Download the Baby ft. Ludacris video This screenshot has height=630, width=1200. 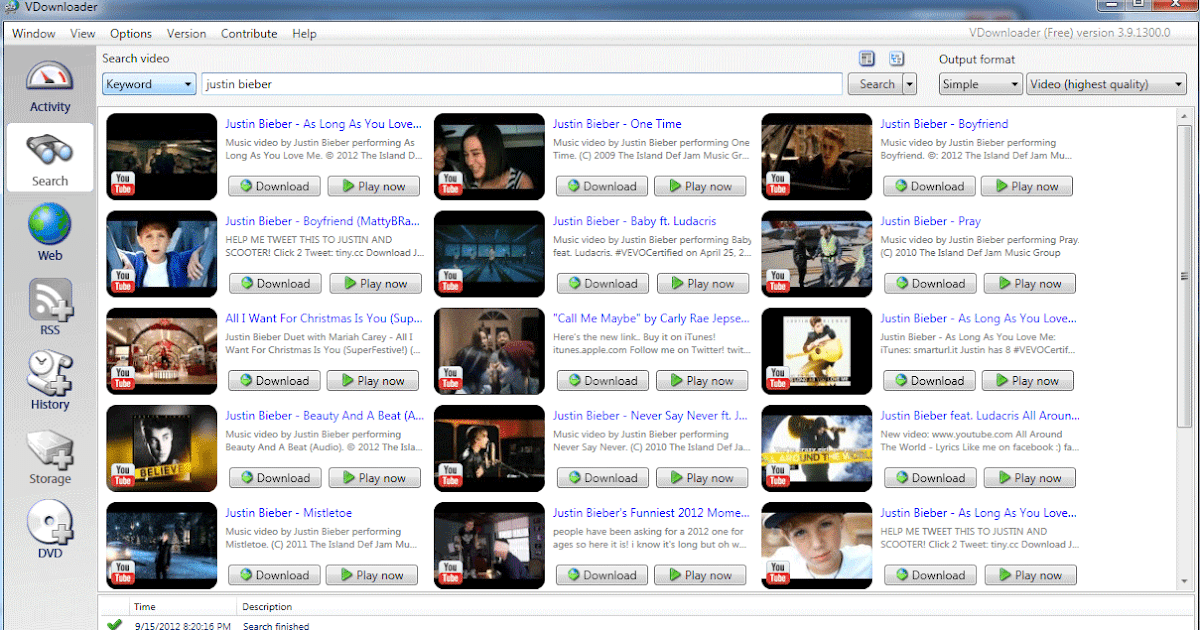coord(601,283)
